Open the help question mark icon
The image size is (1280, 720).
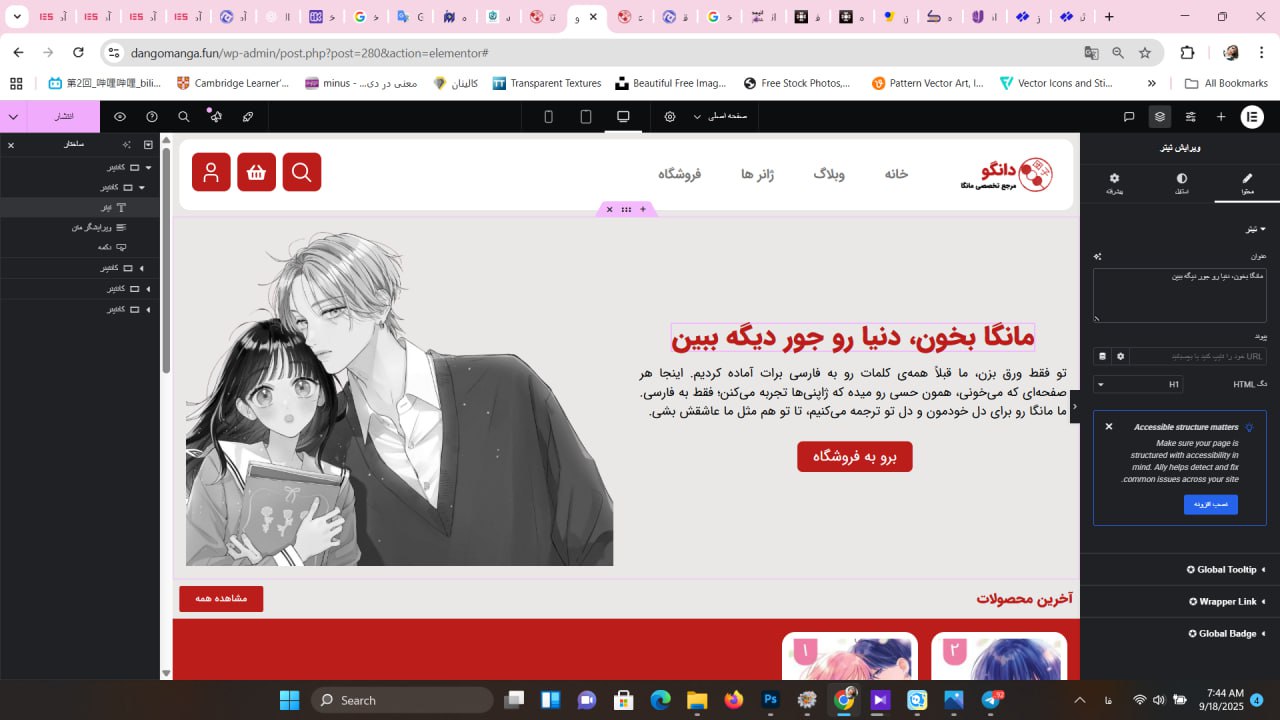tap(152, 117)
